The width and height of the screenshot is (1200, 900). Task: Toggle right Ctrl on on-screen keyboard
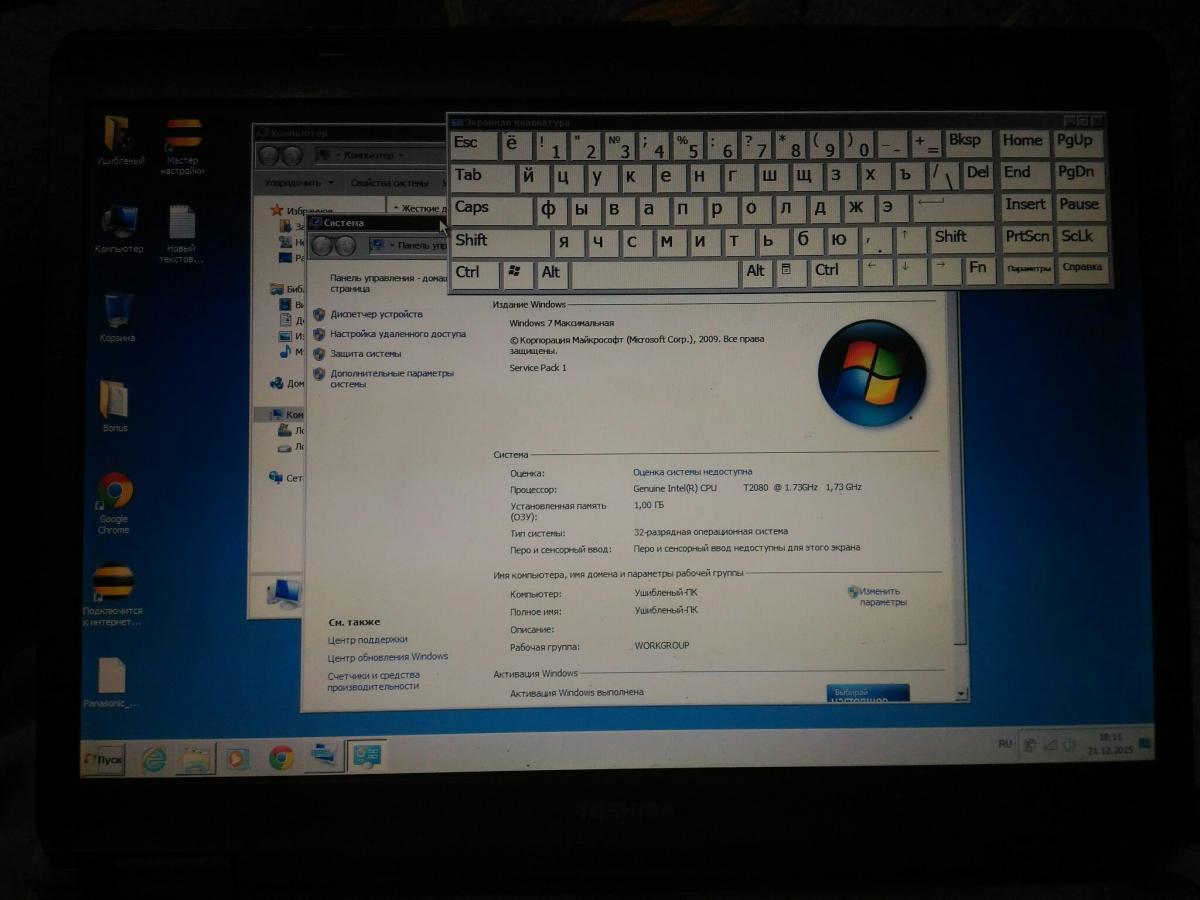tap(833, 272)
